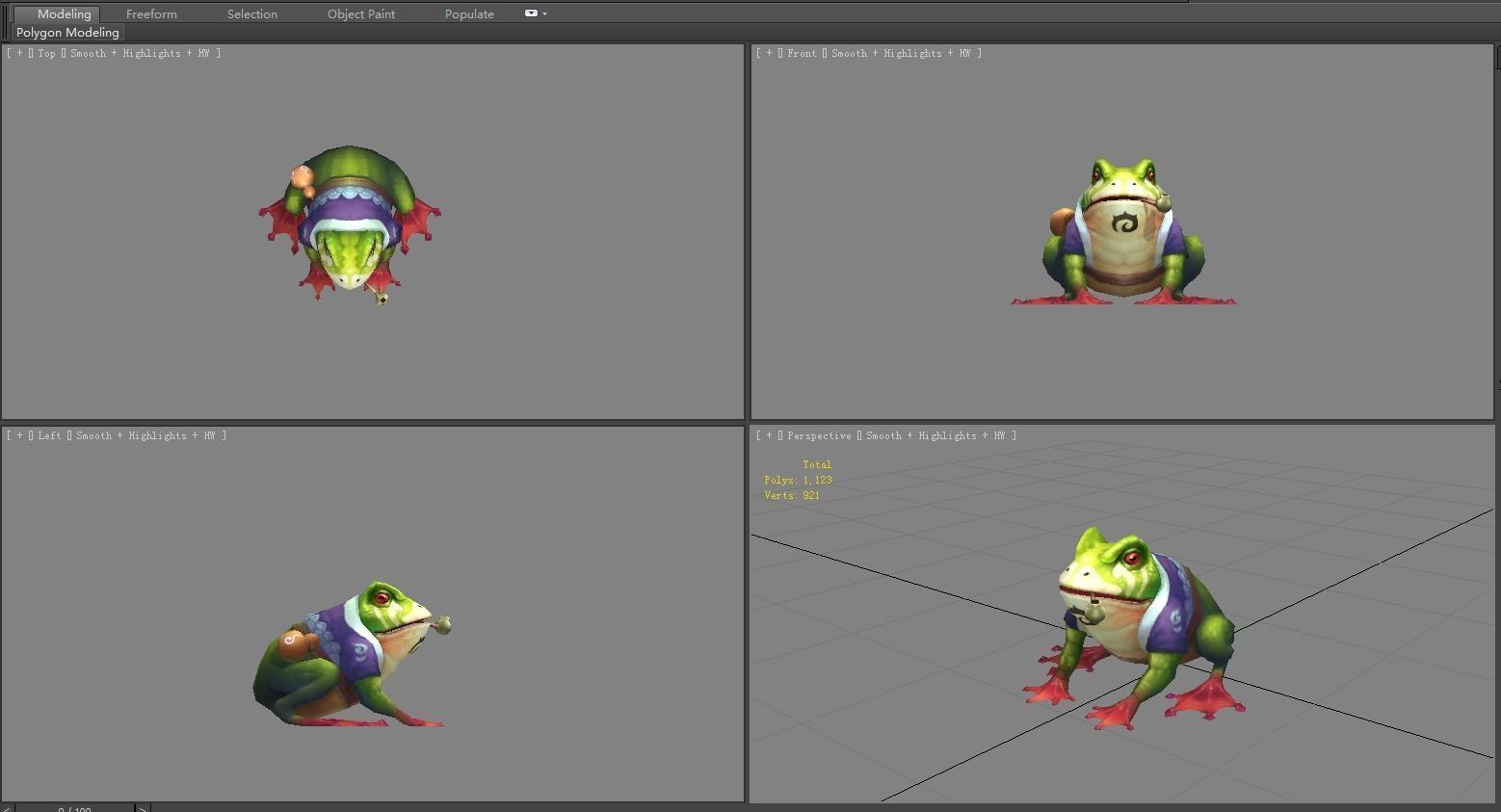Open the Perspective view name menu
Image resolution: width=1501 pixels, height=812 pixels.
(x=819, y=436)
